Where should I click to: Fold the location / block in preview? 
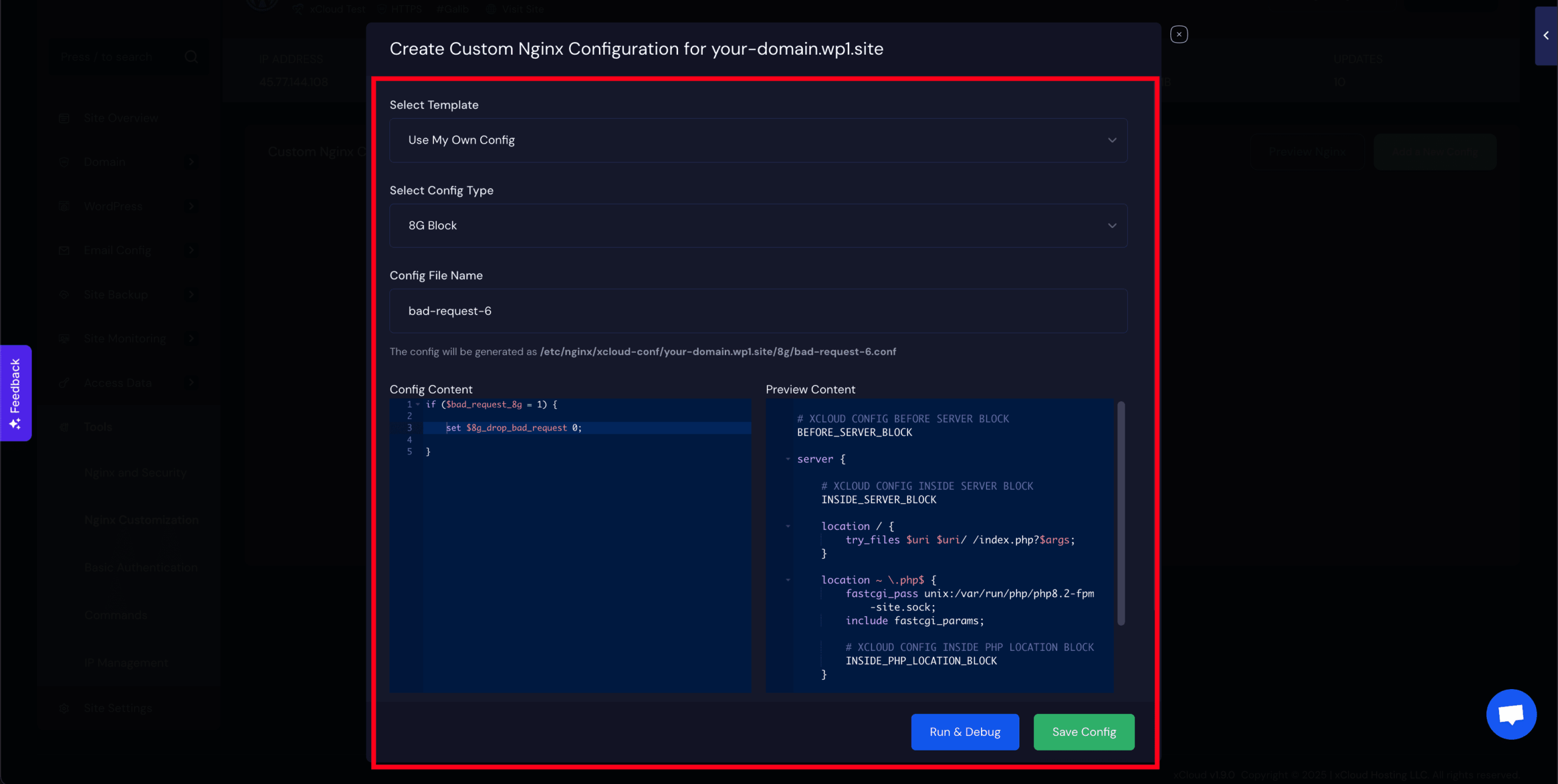(x=788, y=526)
